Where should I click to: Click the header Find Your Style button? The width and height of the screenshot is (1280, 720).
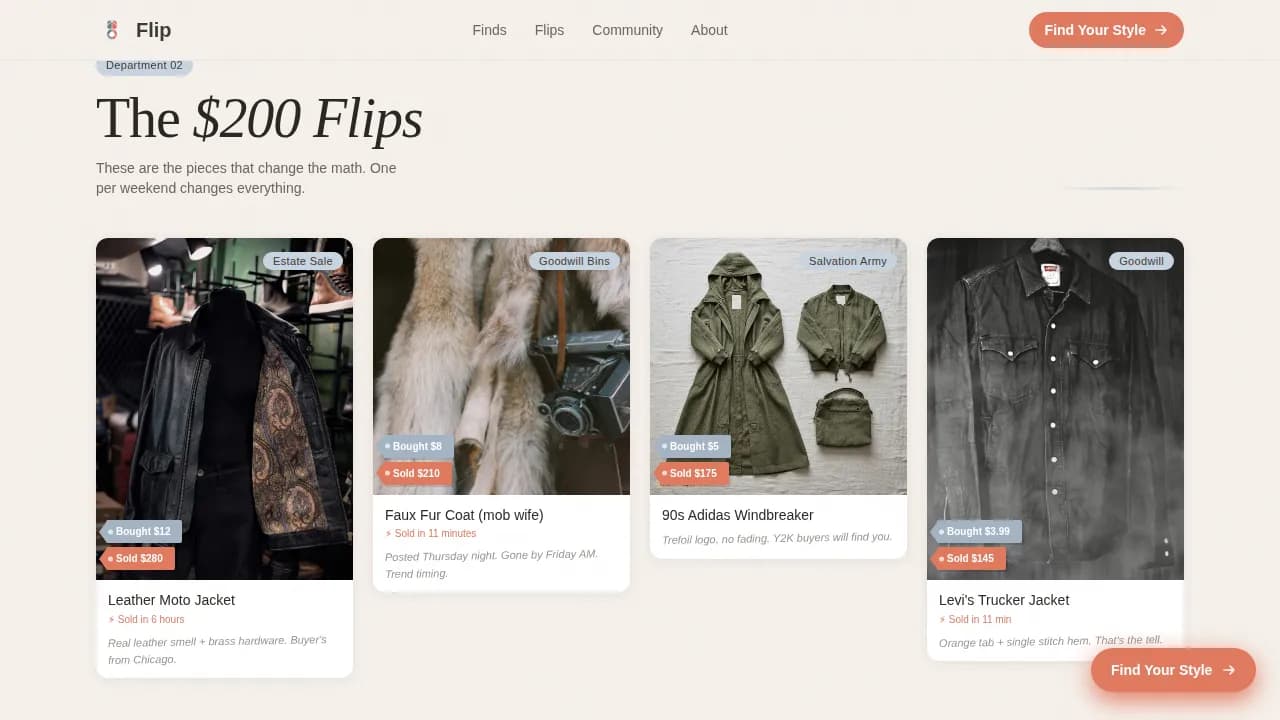click(x=1106, y=30)
